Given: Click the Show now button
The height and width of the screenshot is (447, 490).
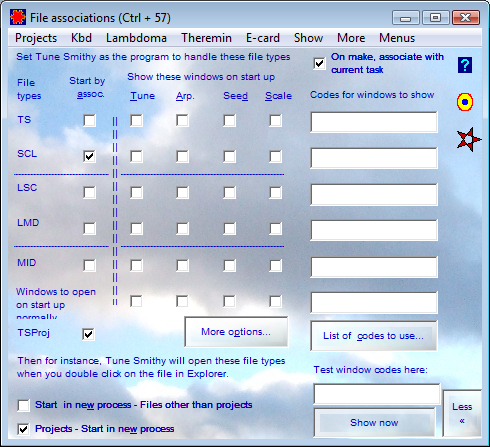Looking at the screenshot, I should point(374,423).
